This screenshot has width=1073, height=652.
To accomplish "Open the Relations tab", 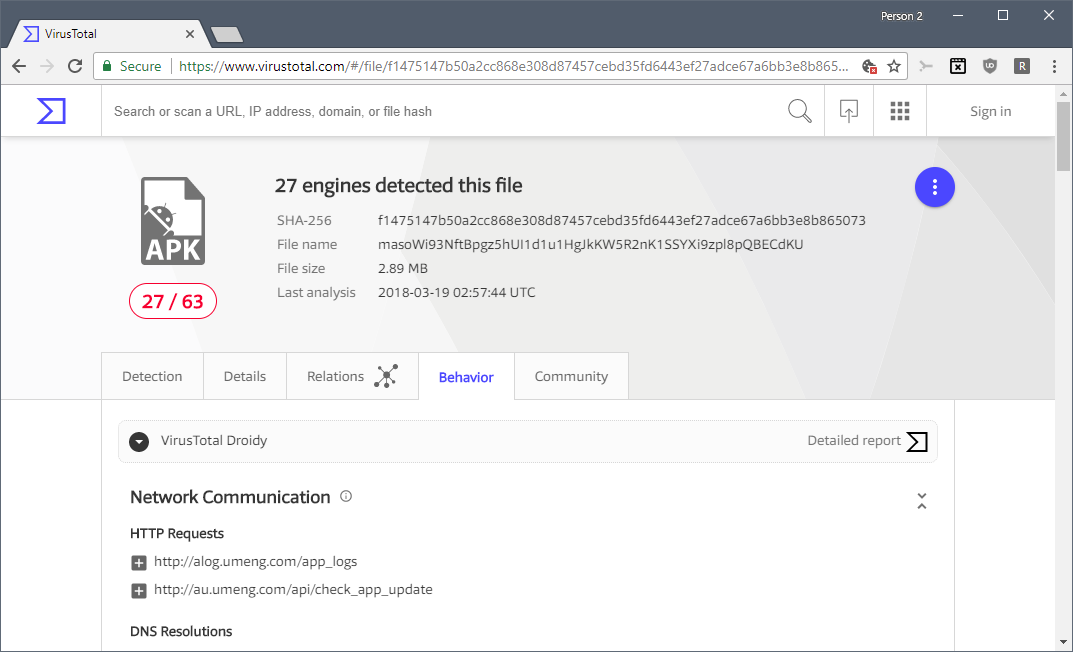I will tap(352, 376).
